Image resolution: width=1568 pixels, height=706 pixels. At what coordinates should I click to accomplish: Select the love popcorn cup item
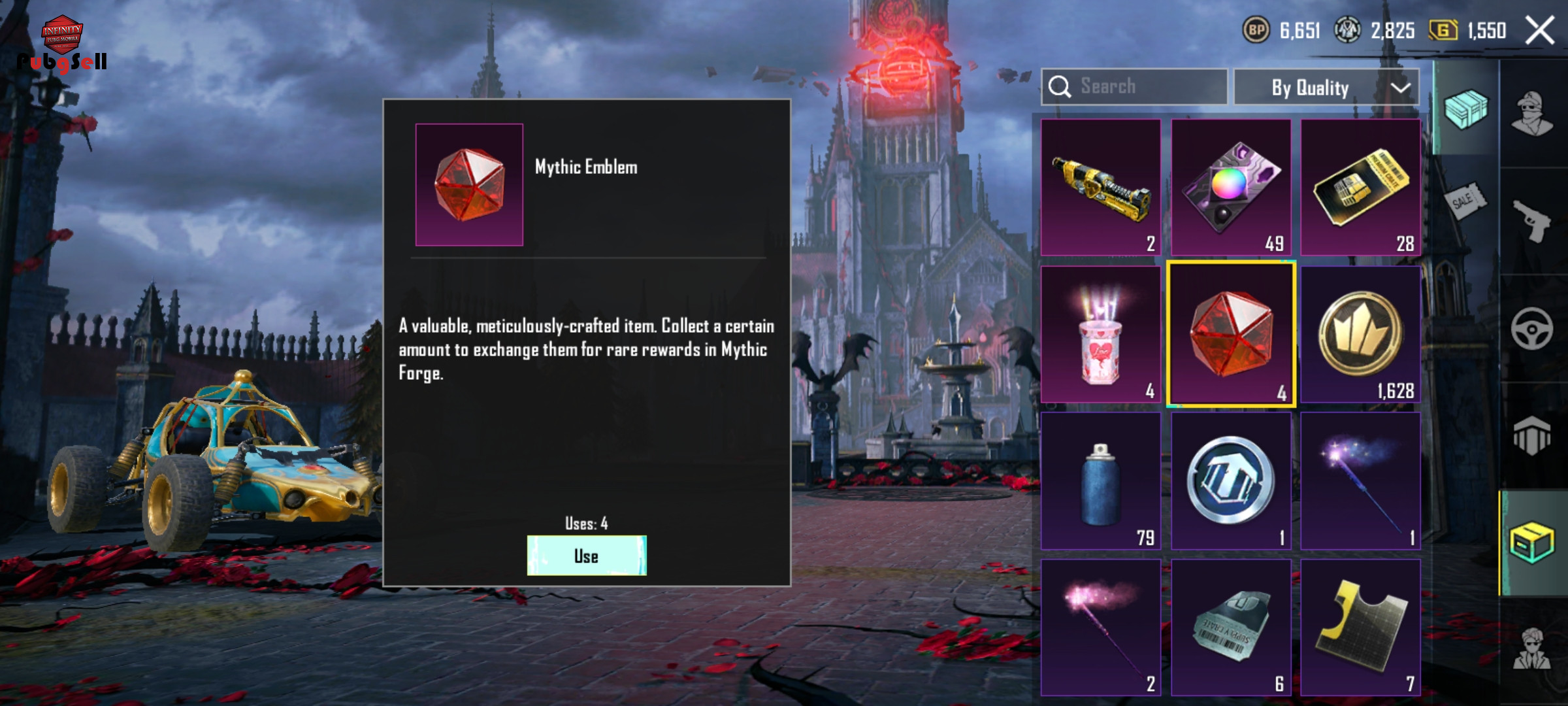click(x=1101, y=334)
